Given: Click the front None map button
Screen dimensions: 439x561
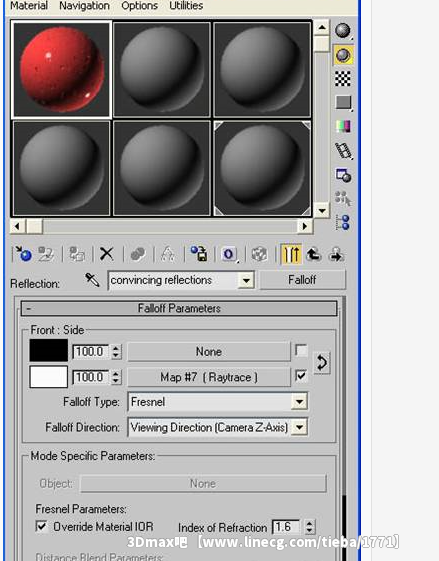Looking at the screenshot, I should pyautogui.click(x=209, y=352).
